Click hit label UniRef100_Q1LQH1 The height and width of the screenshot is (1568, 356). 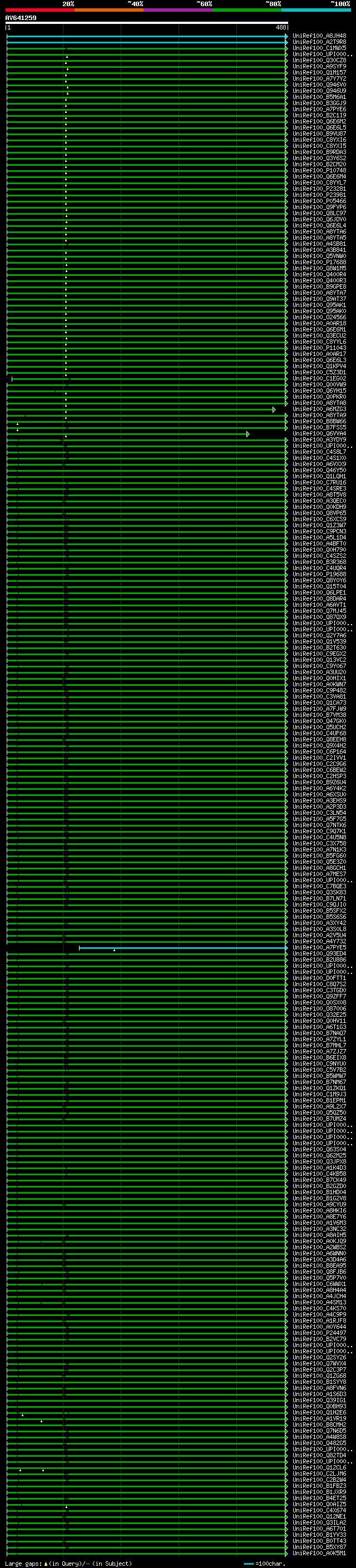coord(319,477)
